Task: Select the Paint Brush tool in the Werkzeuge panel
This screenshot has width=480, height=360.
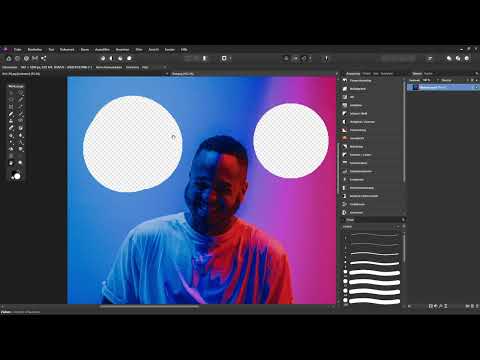Action: (11, 114)
